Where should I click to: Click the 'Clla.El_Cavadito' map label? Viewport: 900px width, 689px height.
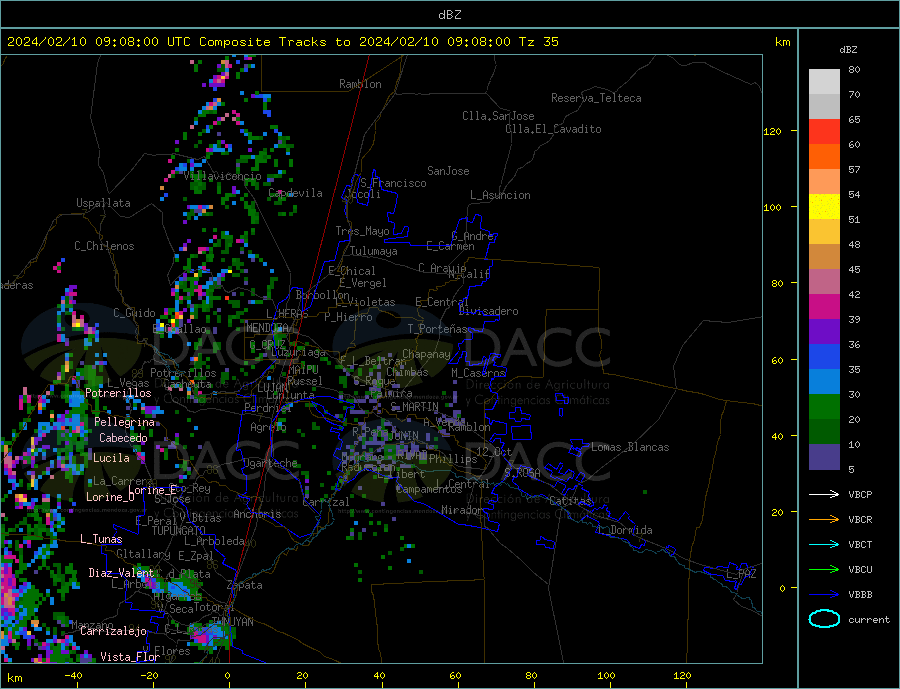point(553,129)
